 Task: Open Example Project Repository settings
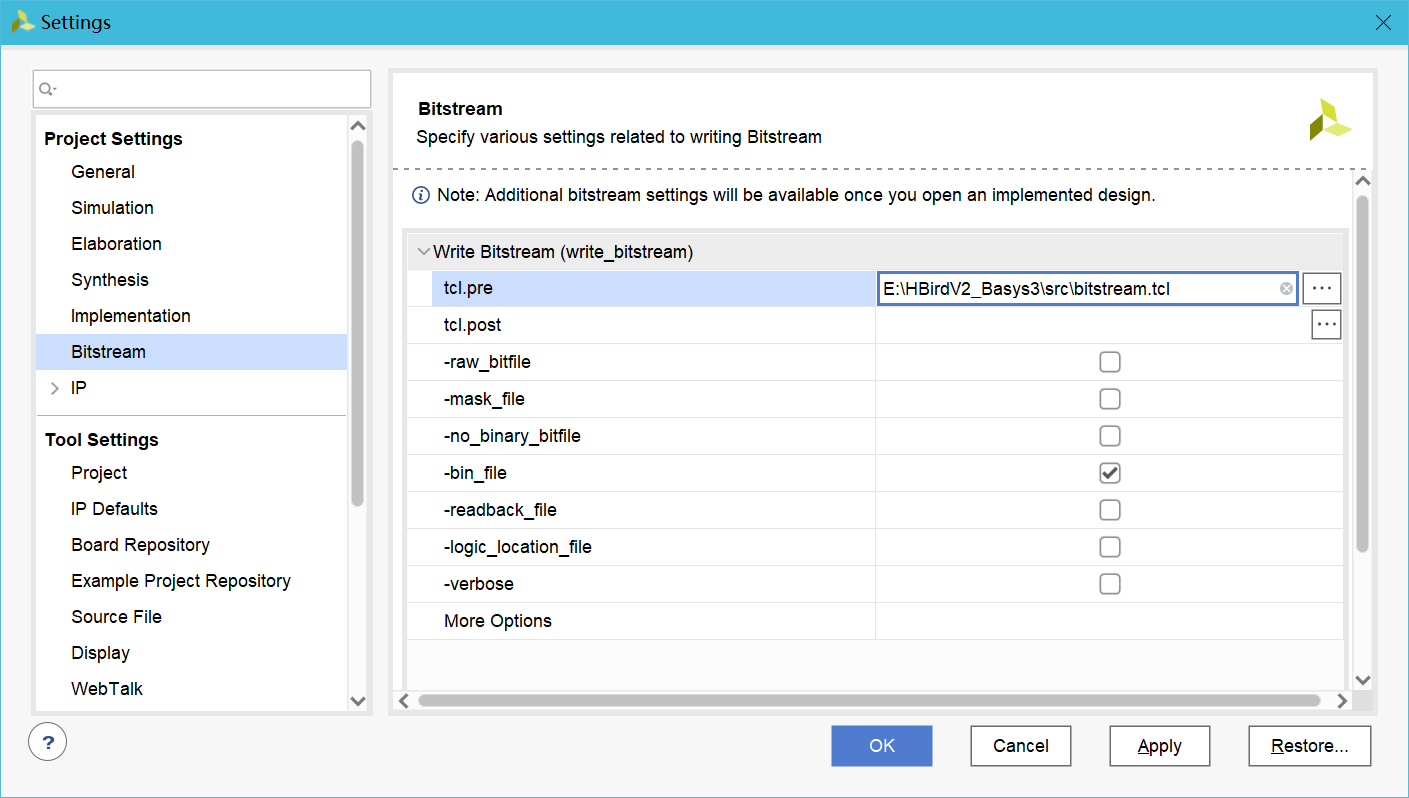181,581
